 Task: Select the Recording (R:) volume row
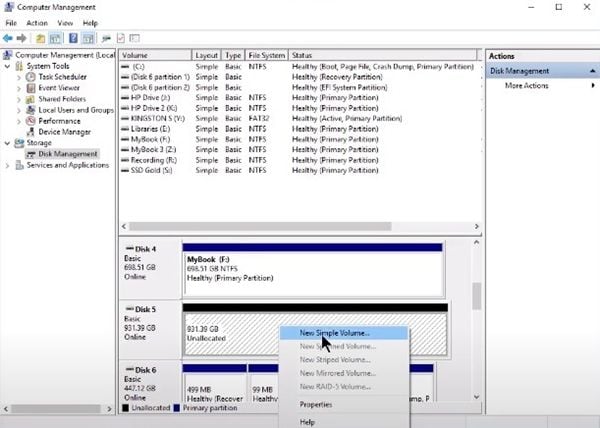pos(300,160)
